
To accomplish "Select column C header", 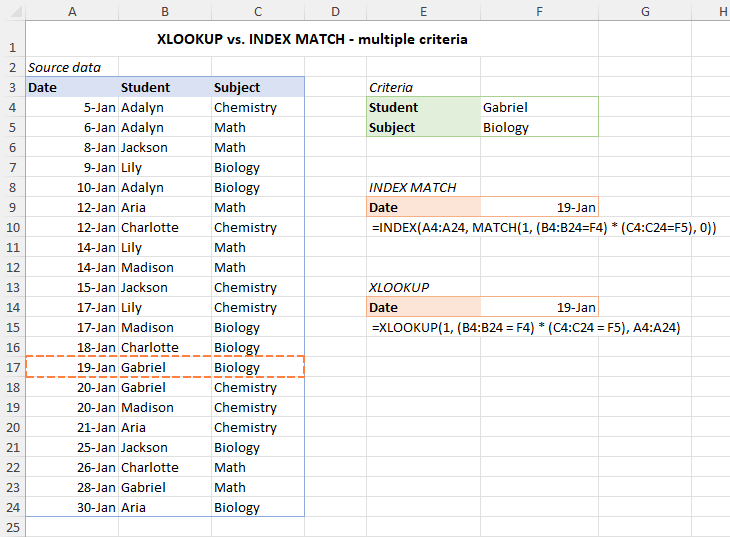I will click(258, 11).
